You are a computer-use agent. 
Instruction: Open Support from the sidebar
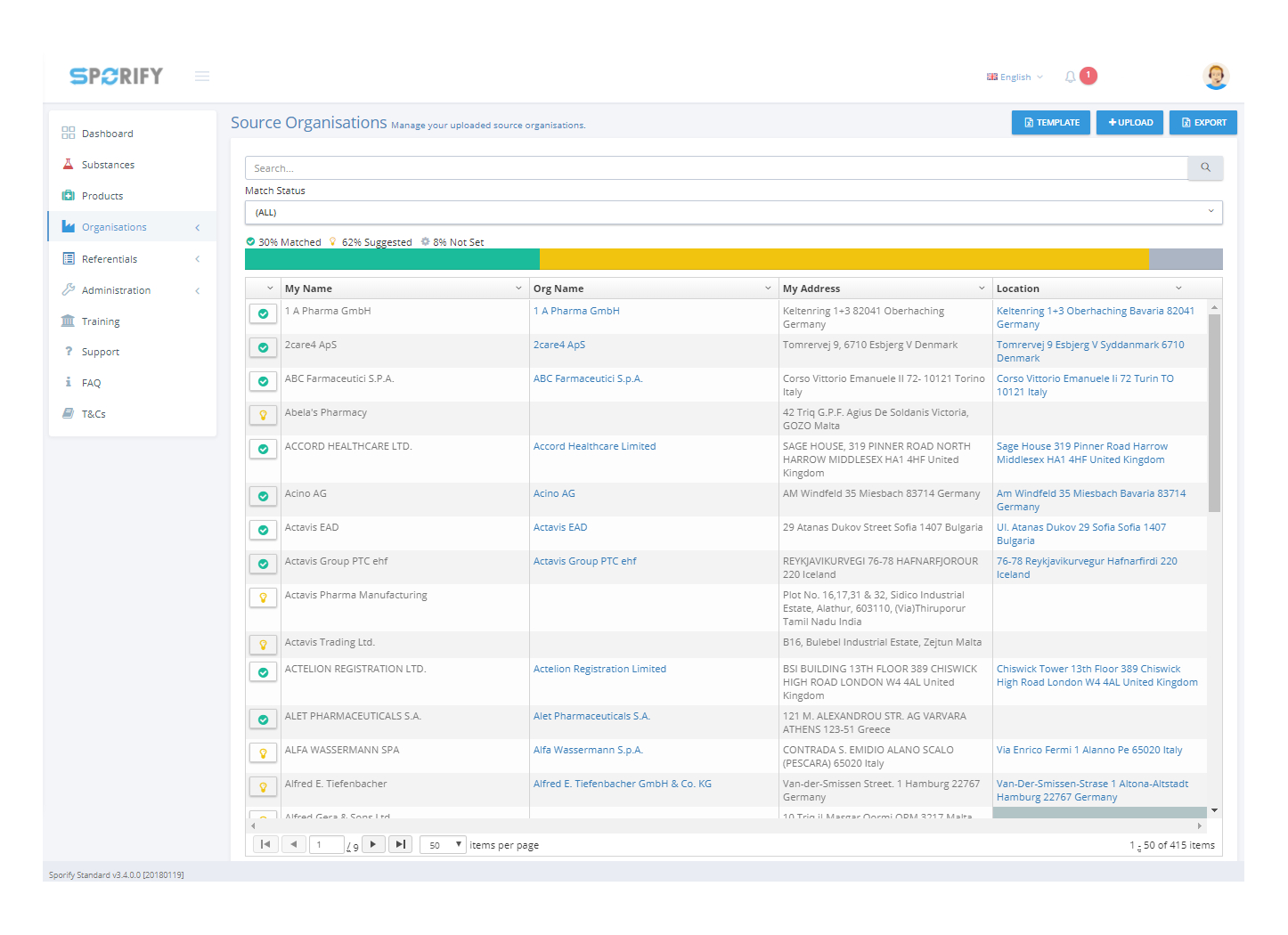pos(101,351)
